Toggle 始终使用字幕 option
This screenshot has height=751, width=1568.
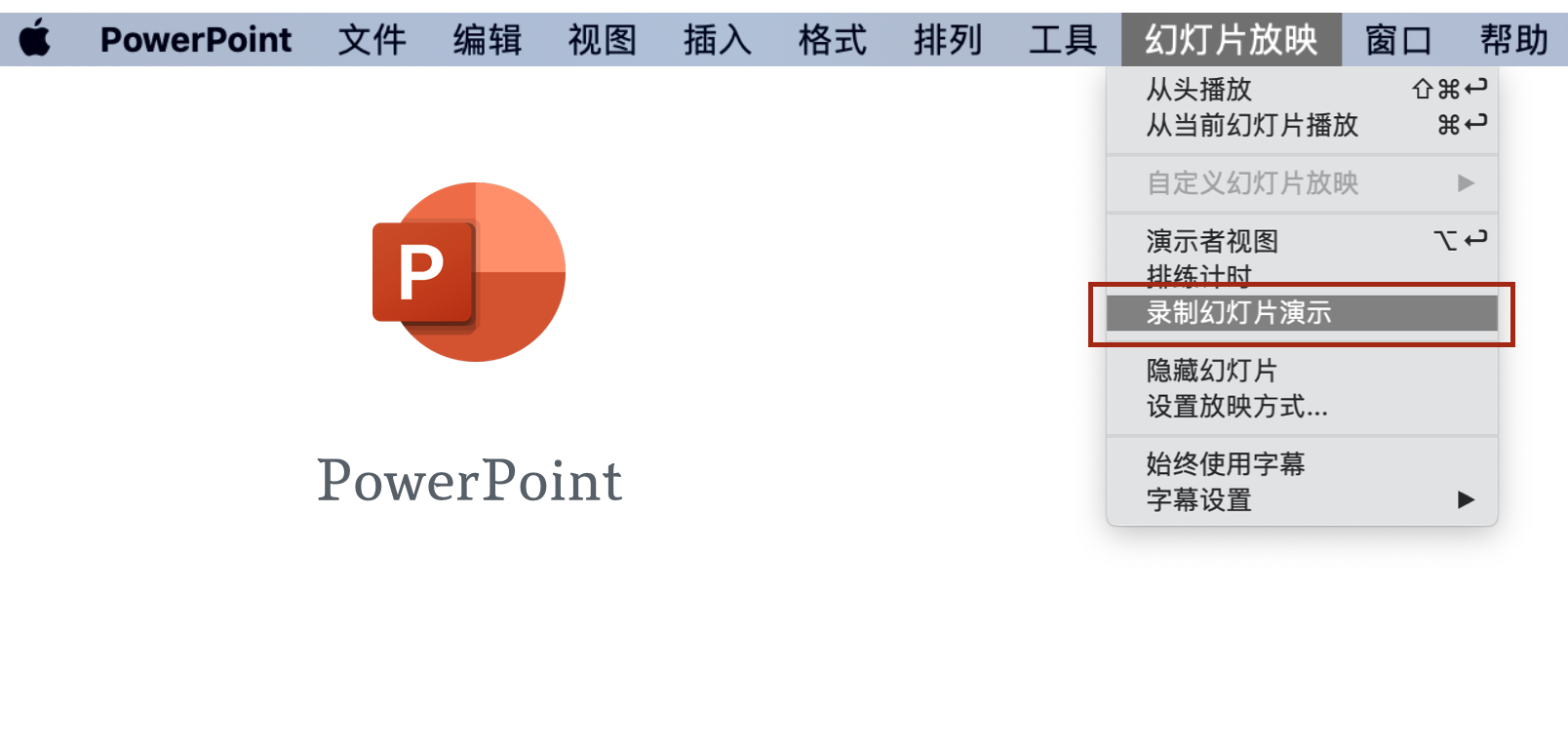(x=1302, y=464)
